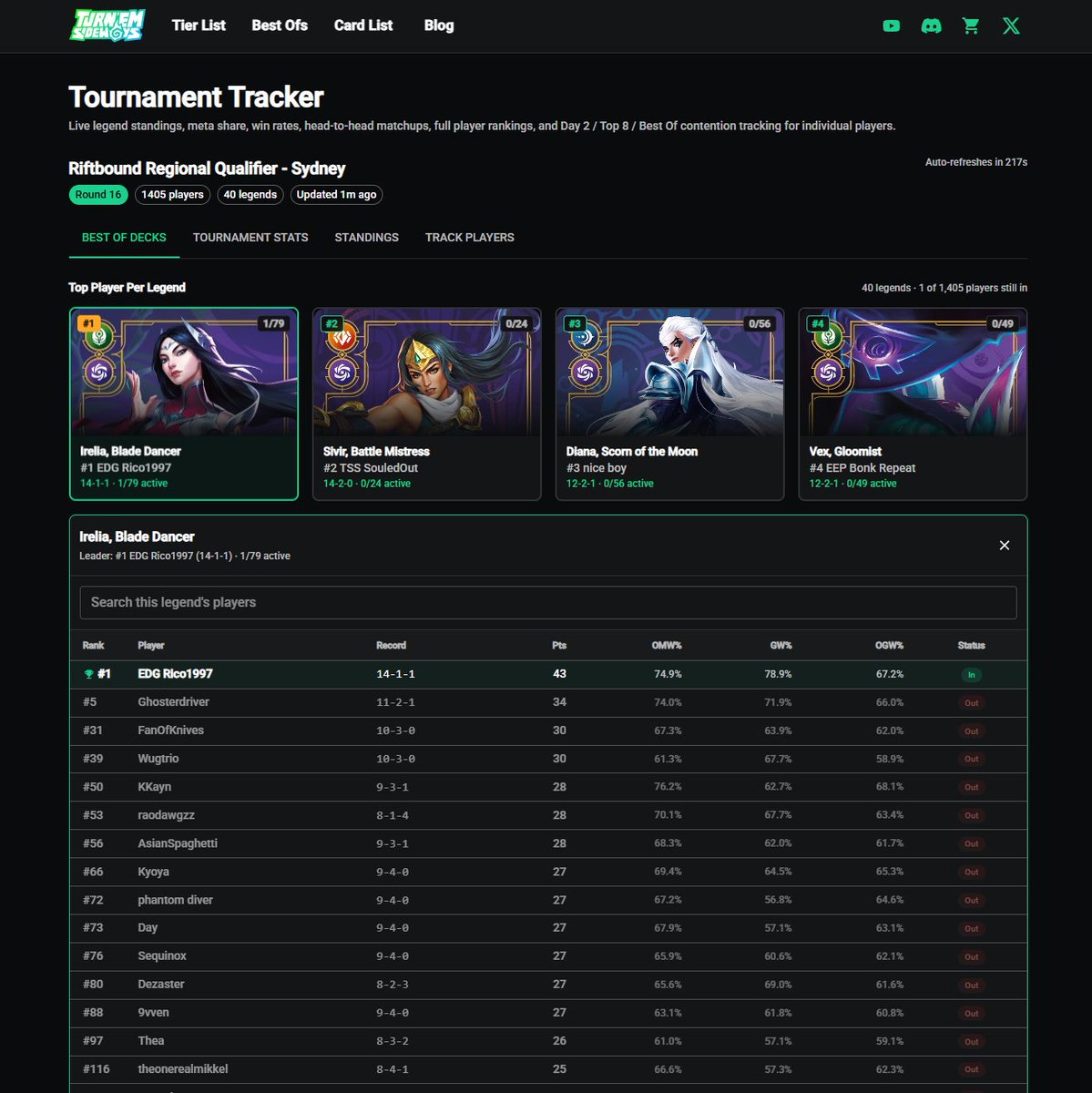Click the Turn 'Em Sideways logo

click(107, 26)
